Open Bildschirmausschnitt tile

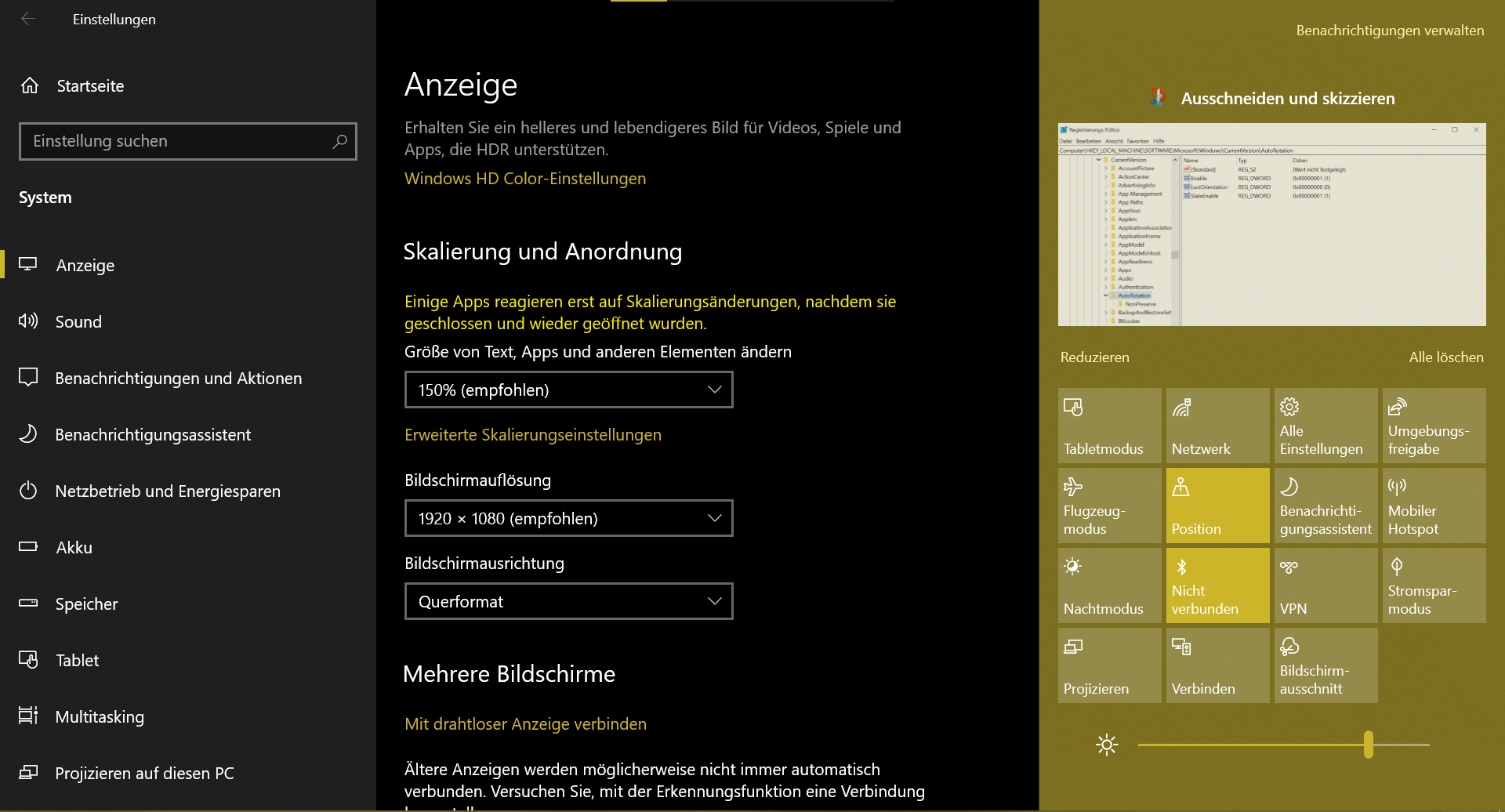1326,665
